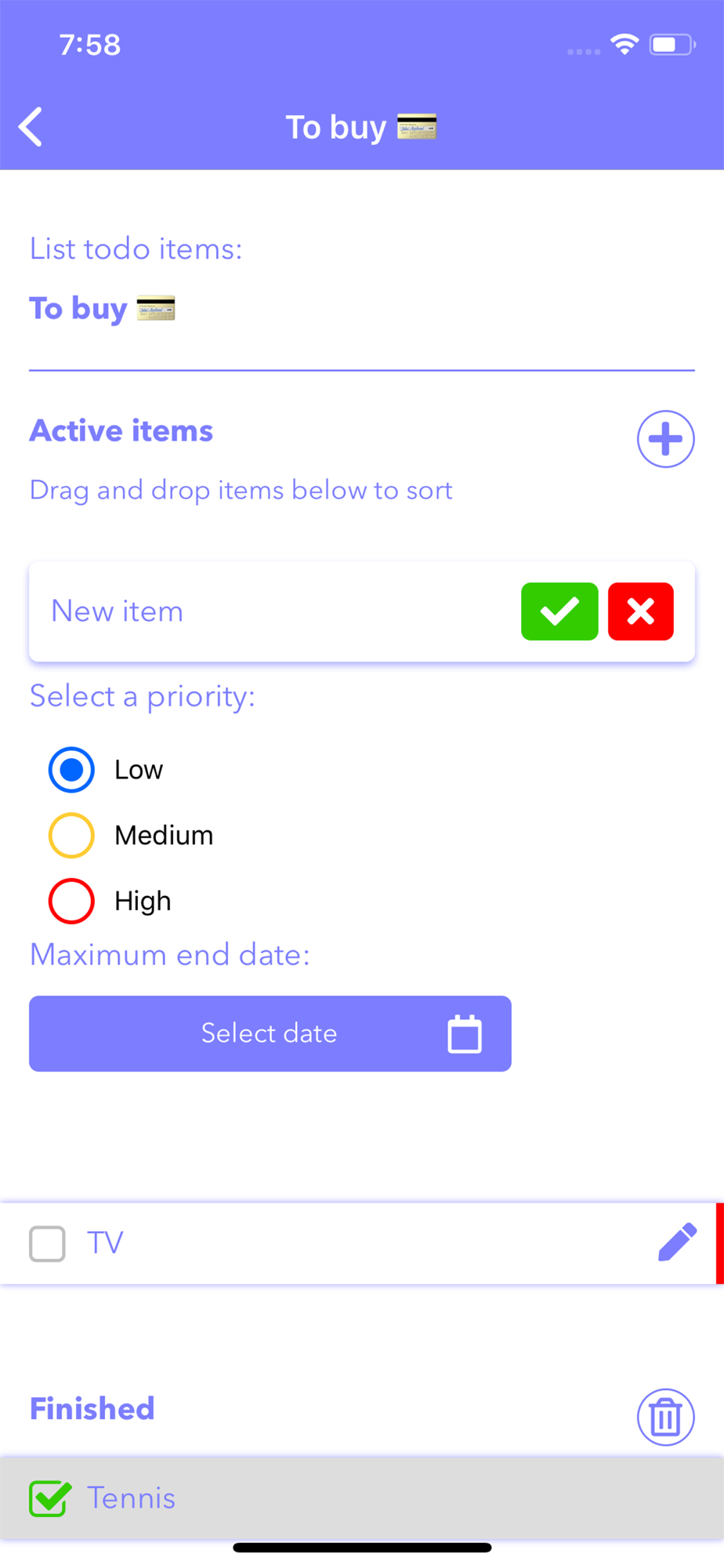This screenshot has width=724, height=1568.
Task: Tap the battery indicator in status bar
Action: pos(672,45)
